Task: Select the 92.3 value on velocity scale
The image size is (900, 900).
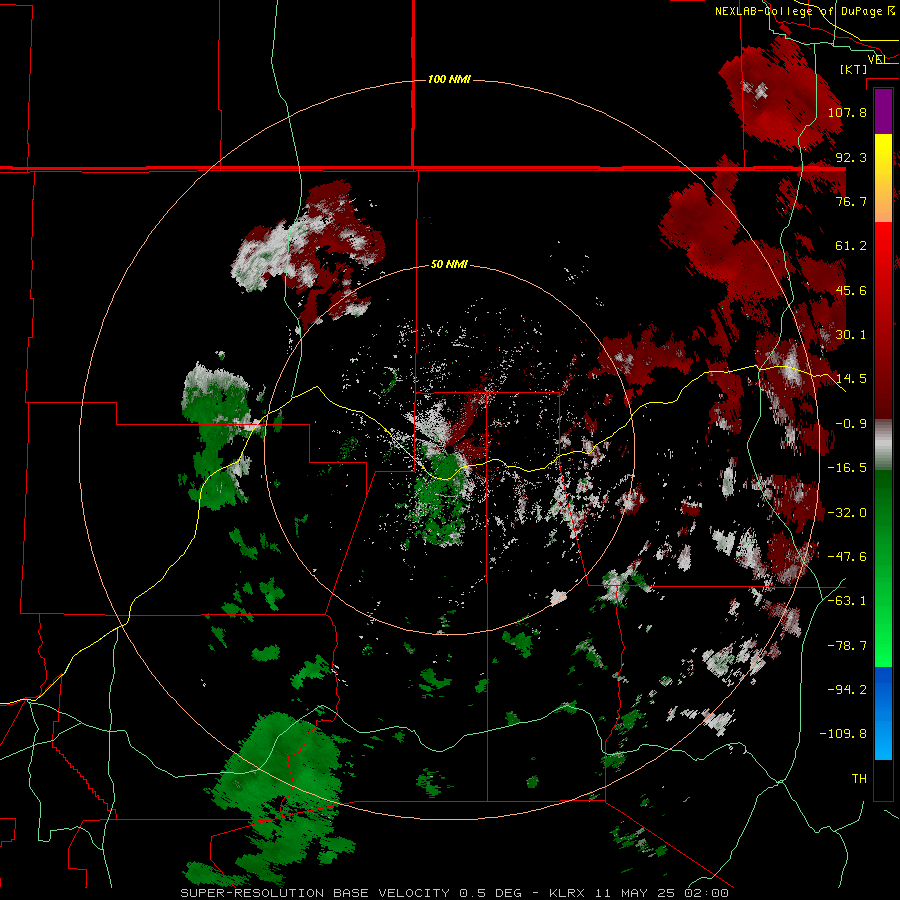Action: point(851,157)
